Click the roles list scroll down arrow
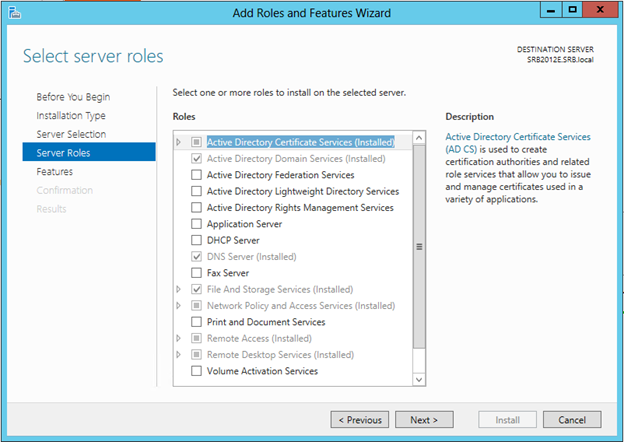The height and width of the screenshot is (442, 624). point(419,380)
